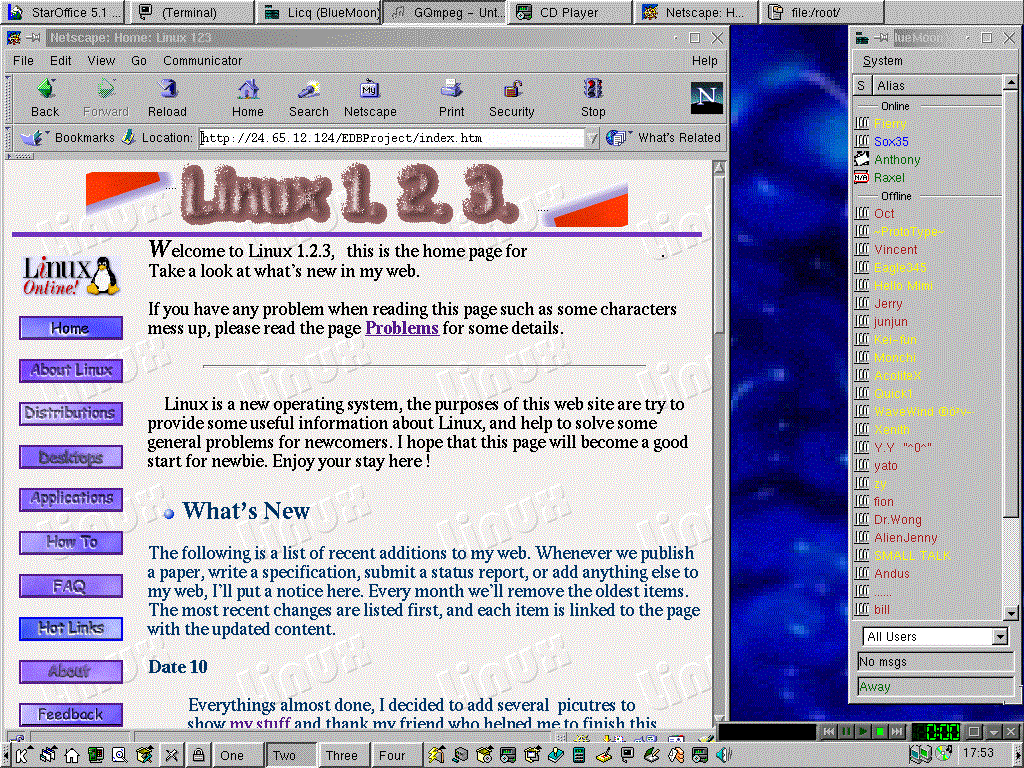Image resolution: width=1024 pixels, height=768 pixels.
Task: Print the page using Print icon
Action: click(x=451, y=97)
